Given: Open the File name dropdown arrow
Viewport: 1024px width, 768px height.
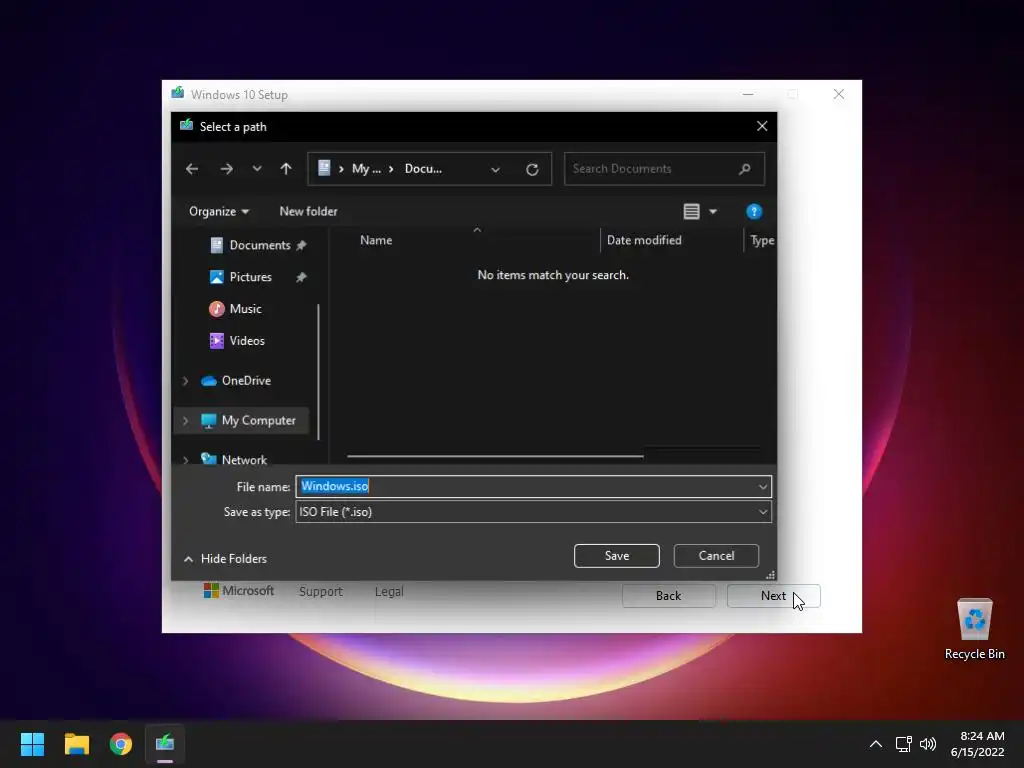Looking at the screenshot, I should tap(762, 487).
